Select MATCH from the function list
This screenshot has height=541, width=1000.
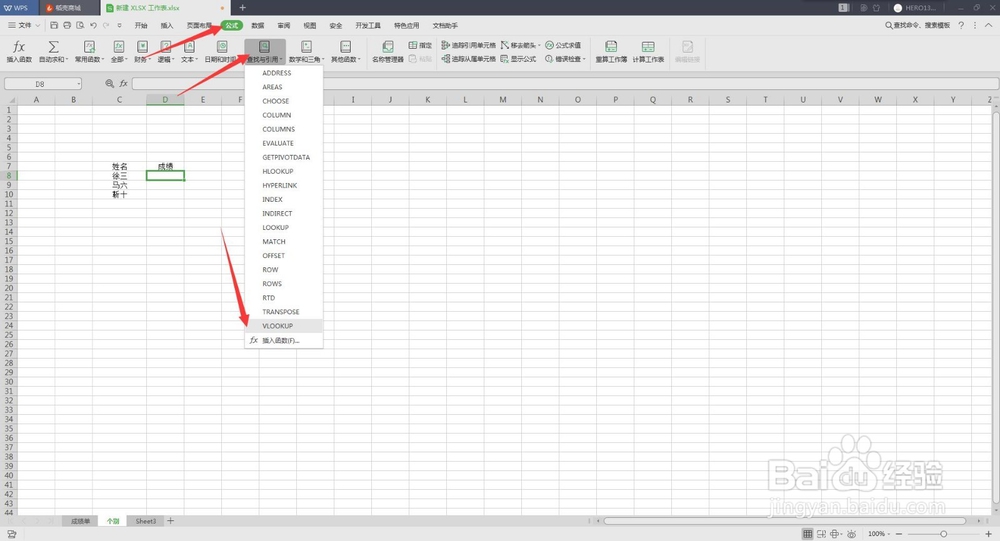click(284, 242)
